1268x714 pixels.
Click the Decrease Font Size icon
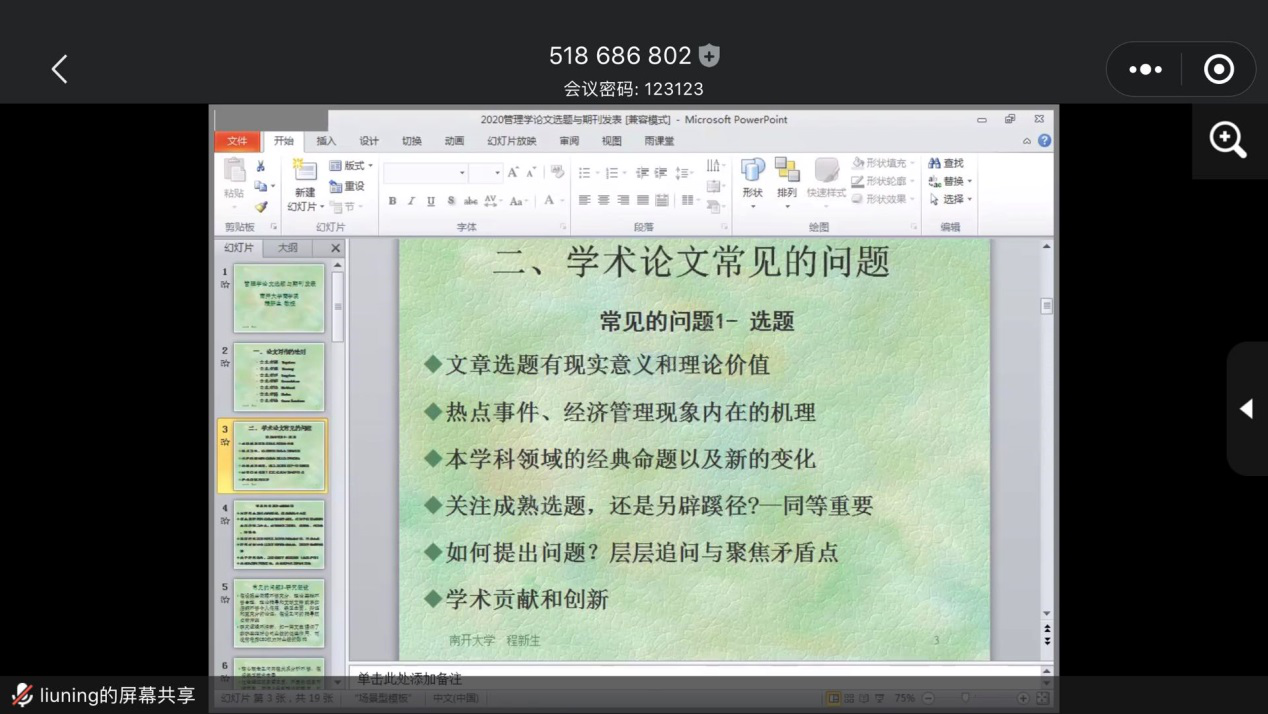pyautogui.click(x=531, y=173)
